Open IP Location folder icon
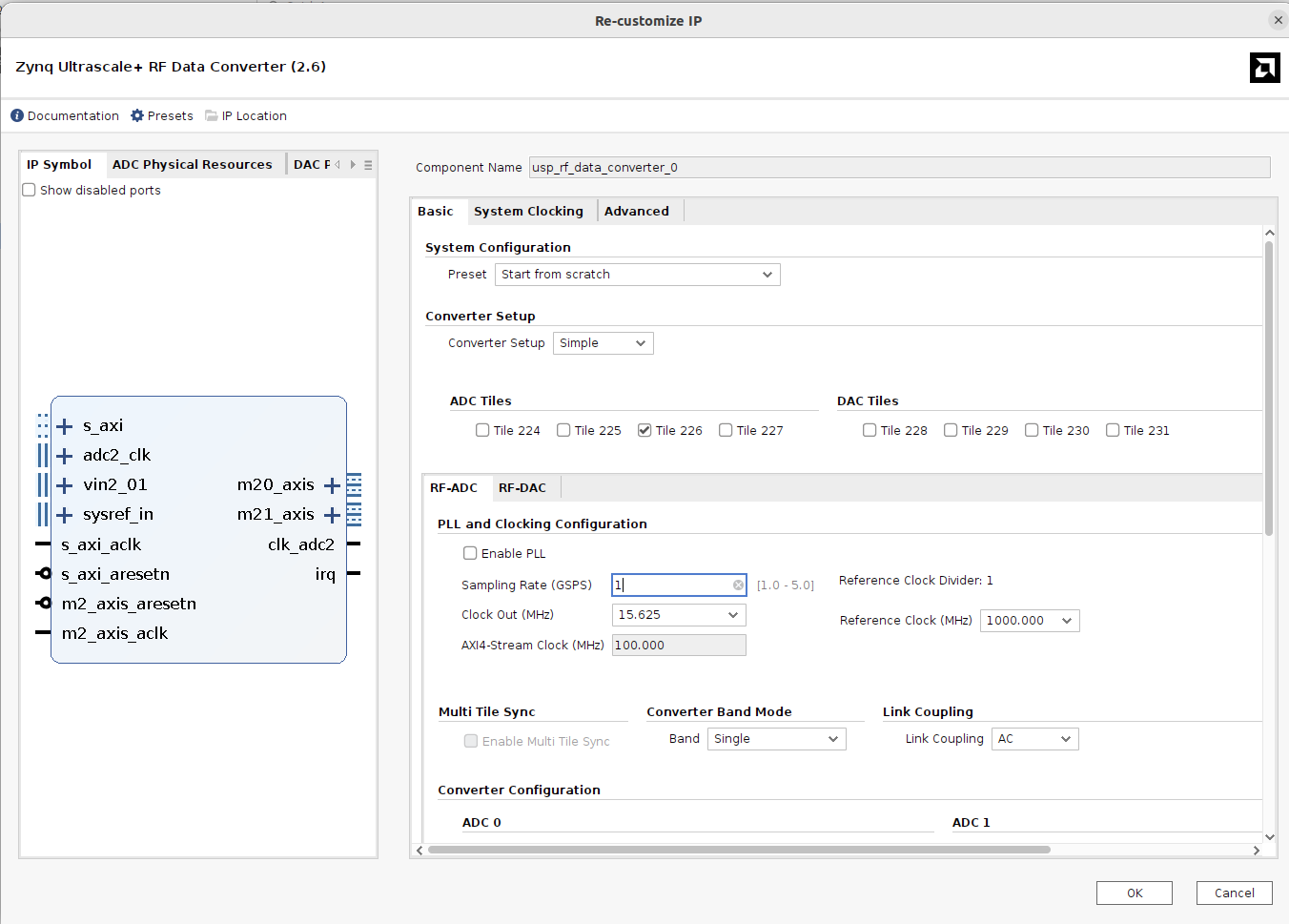The width and height of the screenshot is (1289, 924). [212, 115]
